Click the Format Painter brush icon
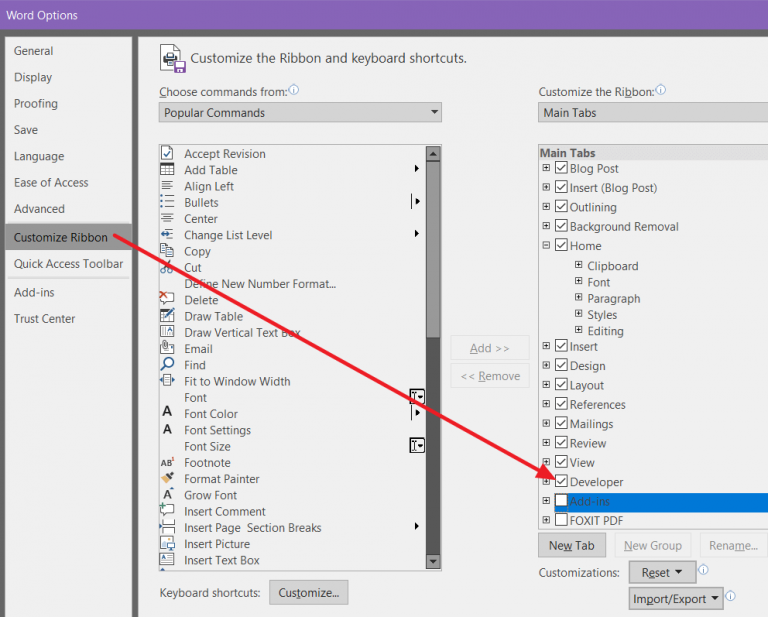The width and height of the screenshot is (768, 617). 167,477
